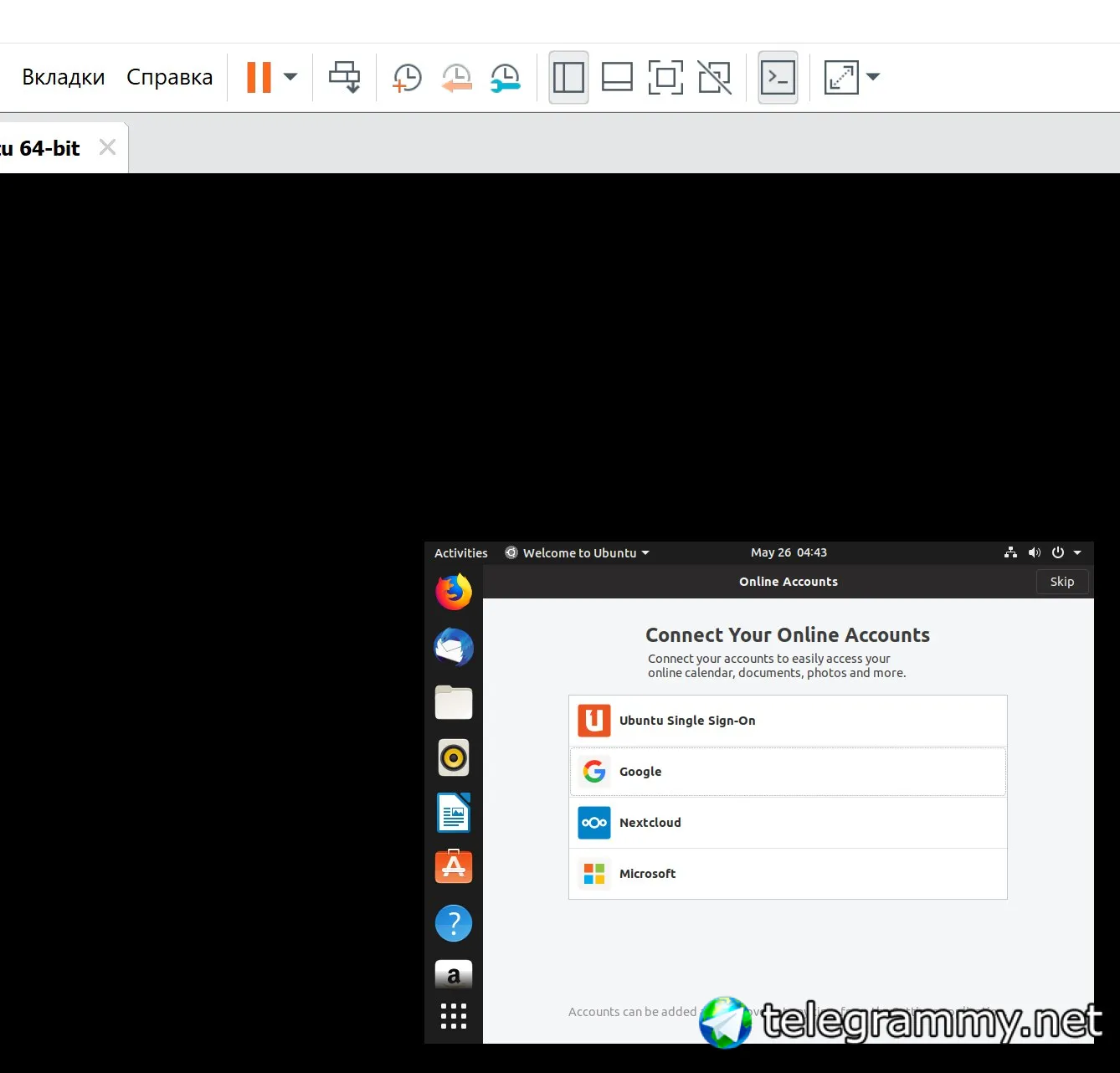This screenshot has height=1073, width=1120.
Task: Revert the VM to the previous snapshot
Action: point(457,77)
